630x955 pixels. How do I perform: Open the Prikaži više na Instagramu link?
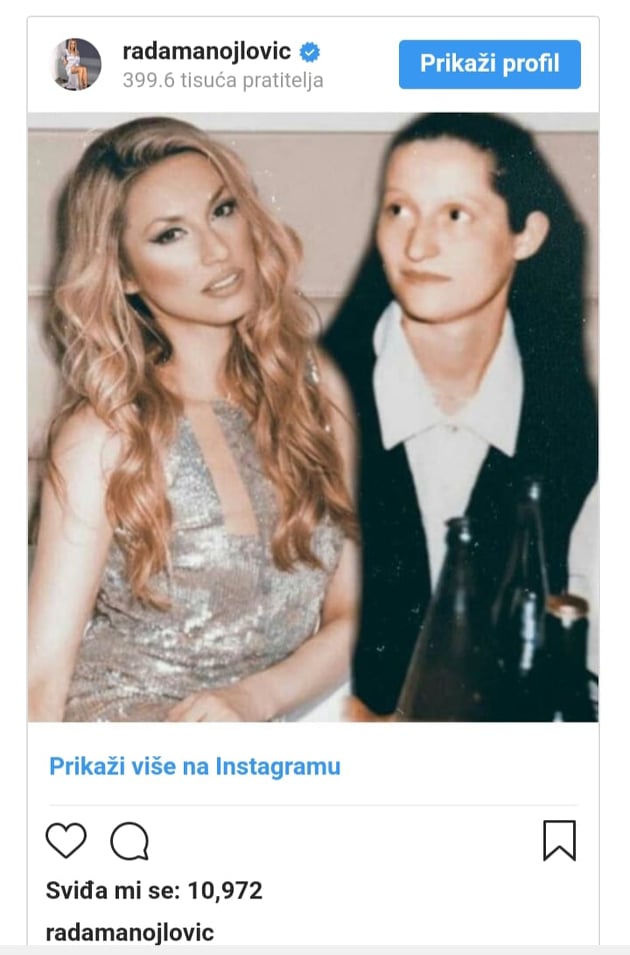194,766
